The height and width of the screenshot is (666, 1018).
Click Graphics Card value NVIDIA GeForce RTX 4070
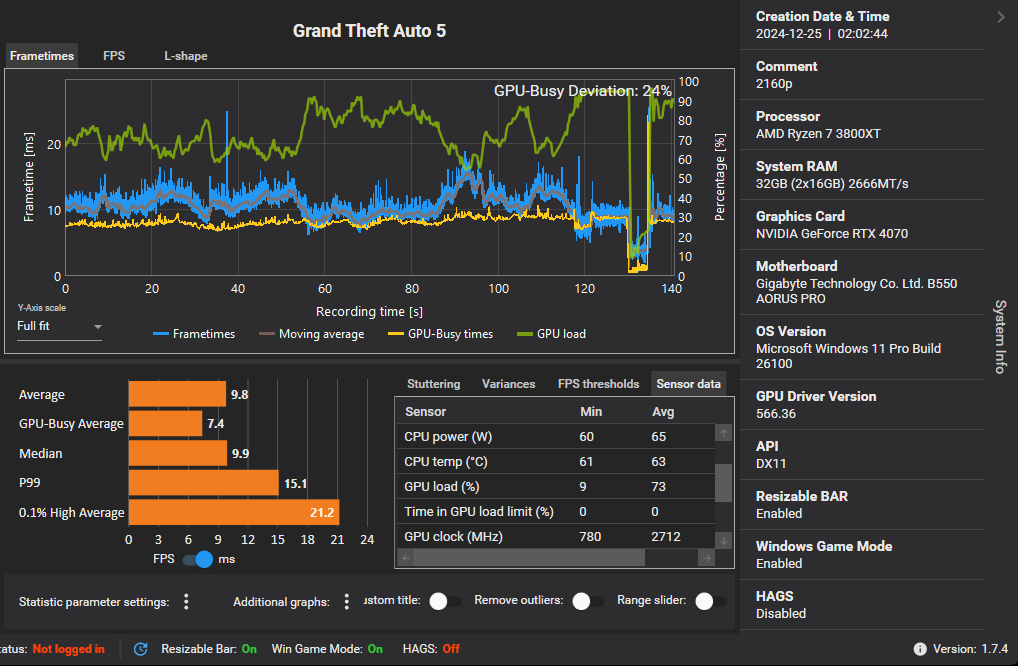pos(832,234)
